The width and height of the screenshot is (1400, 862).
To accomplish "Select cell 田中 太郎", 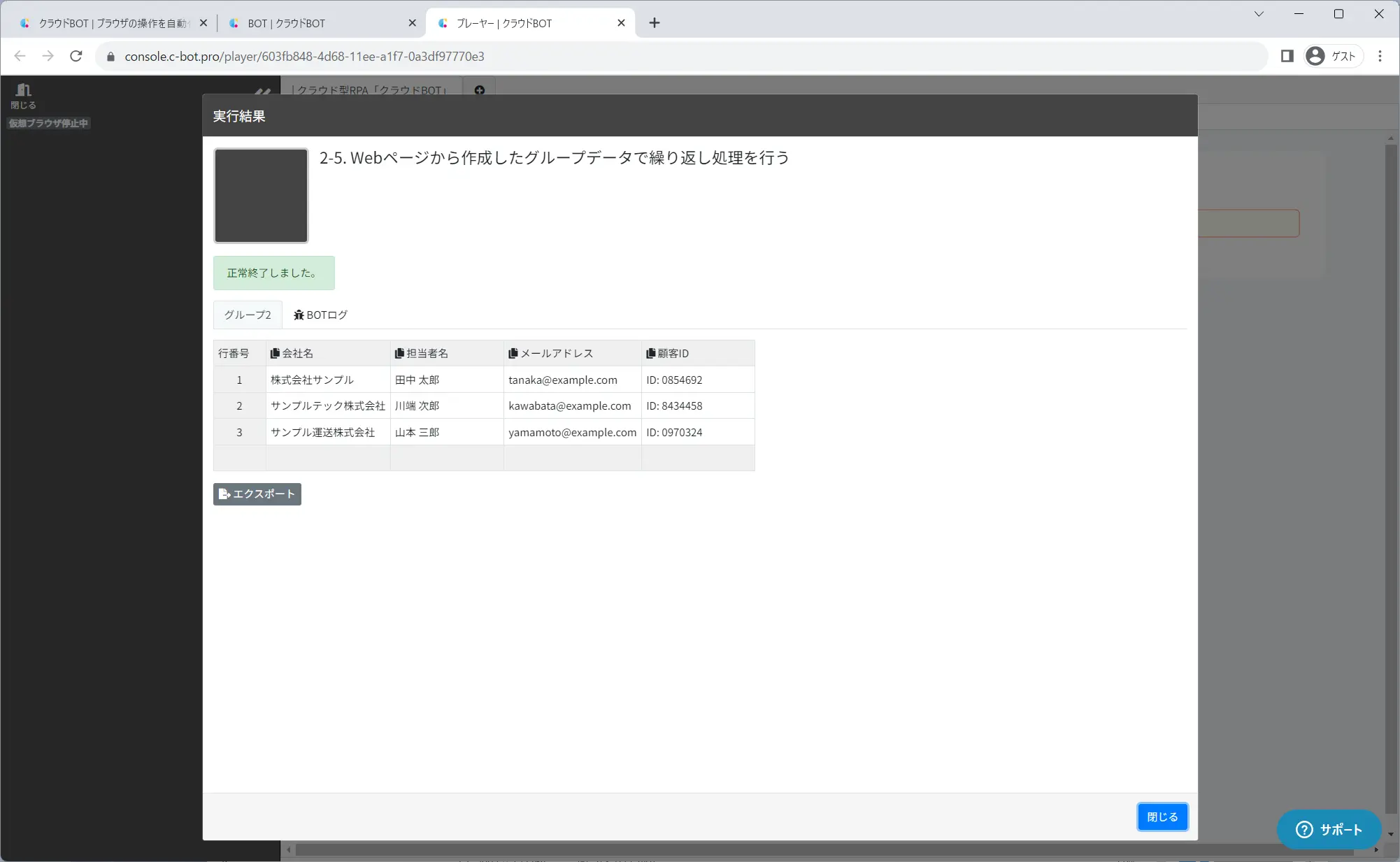I will pos(447,380).
